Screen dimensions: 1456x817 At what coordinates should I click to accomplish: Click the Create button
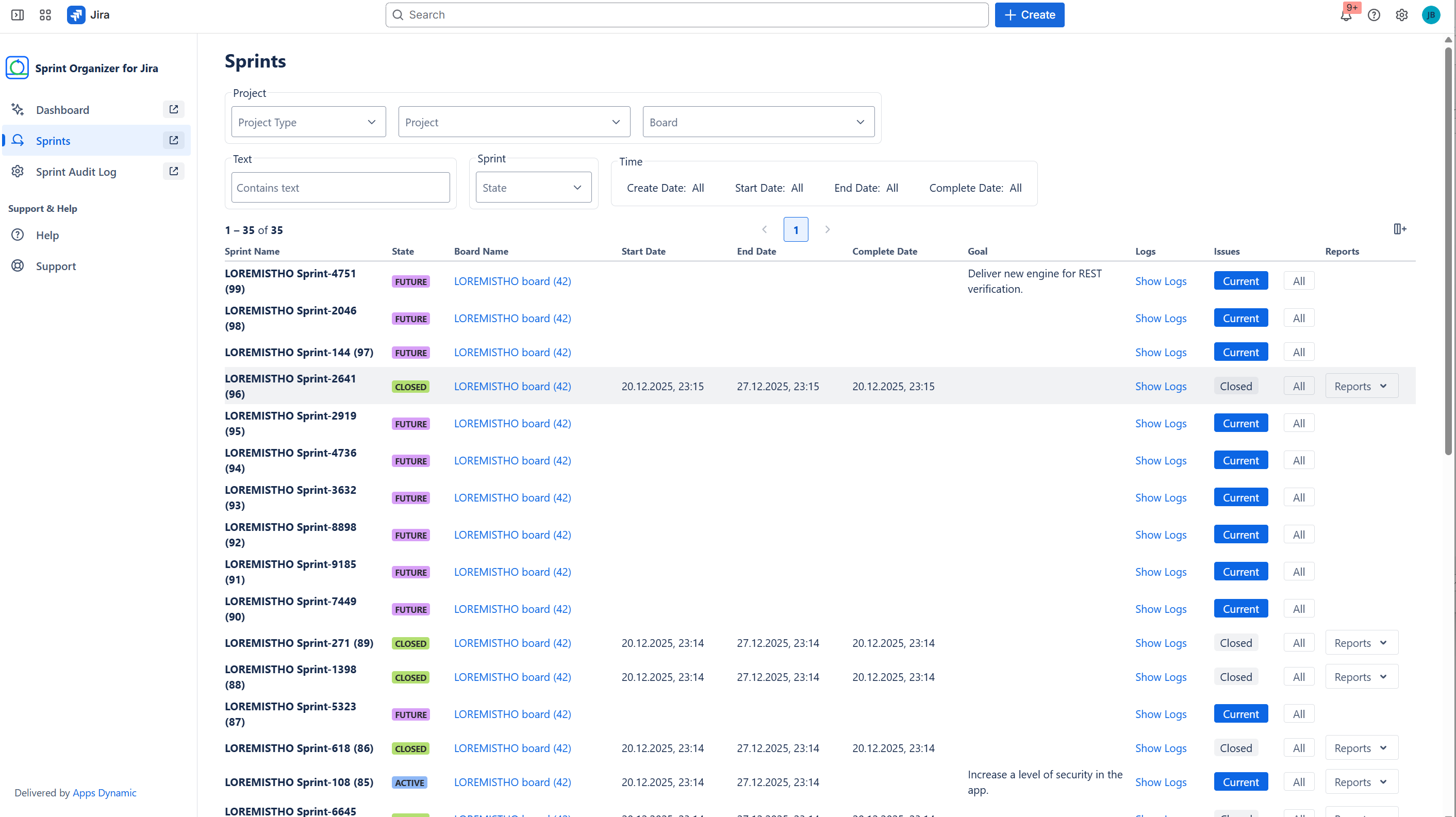[1029, 14]
